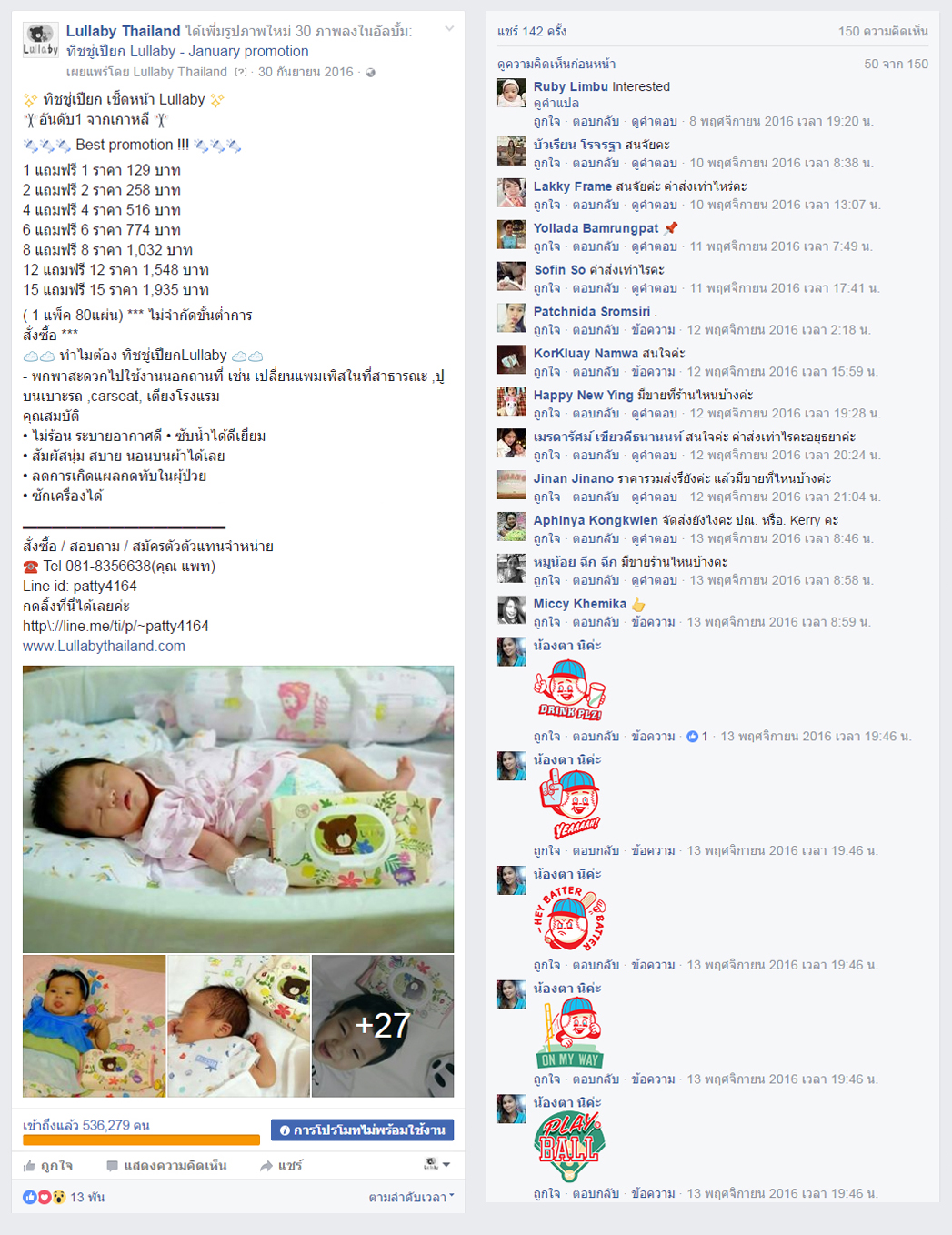Open the post options chevron at top right
This screenshot has height=1235, width=952.
[449, 29]
